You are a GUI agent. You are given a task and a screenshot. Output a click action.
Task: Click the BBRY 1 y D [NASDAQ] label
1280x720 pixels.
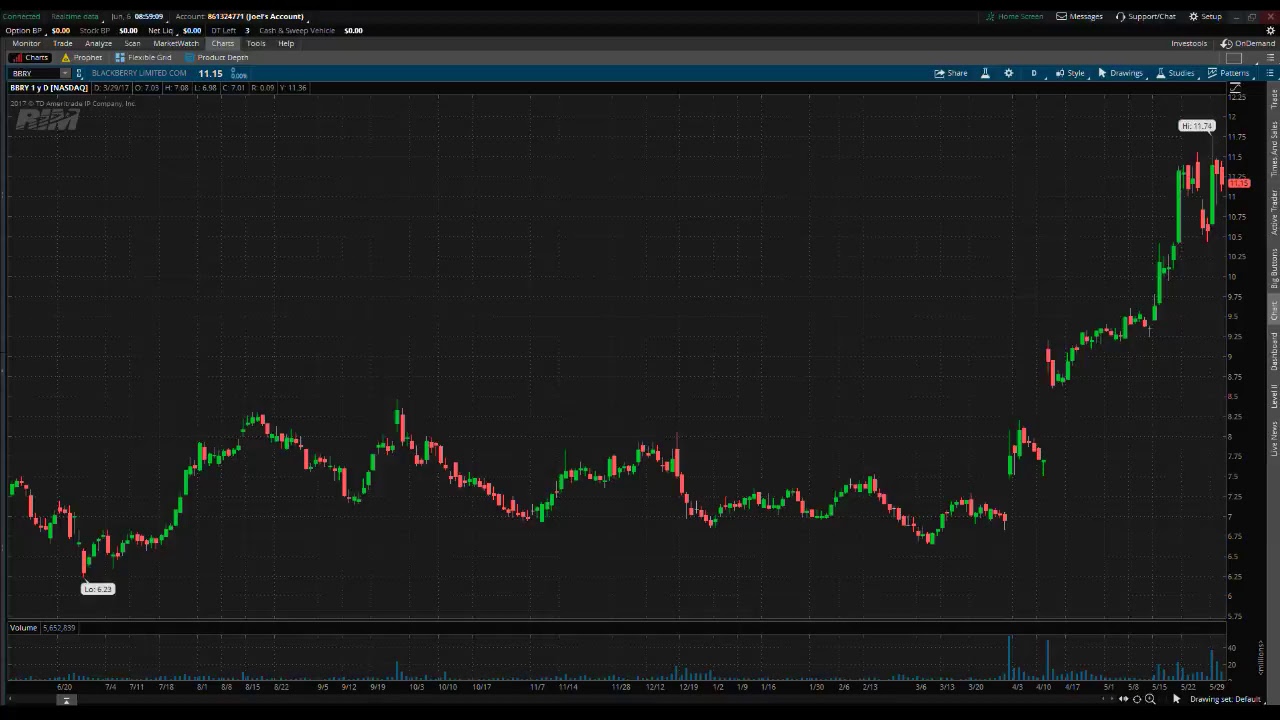(49, 88)
